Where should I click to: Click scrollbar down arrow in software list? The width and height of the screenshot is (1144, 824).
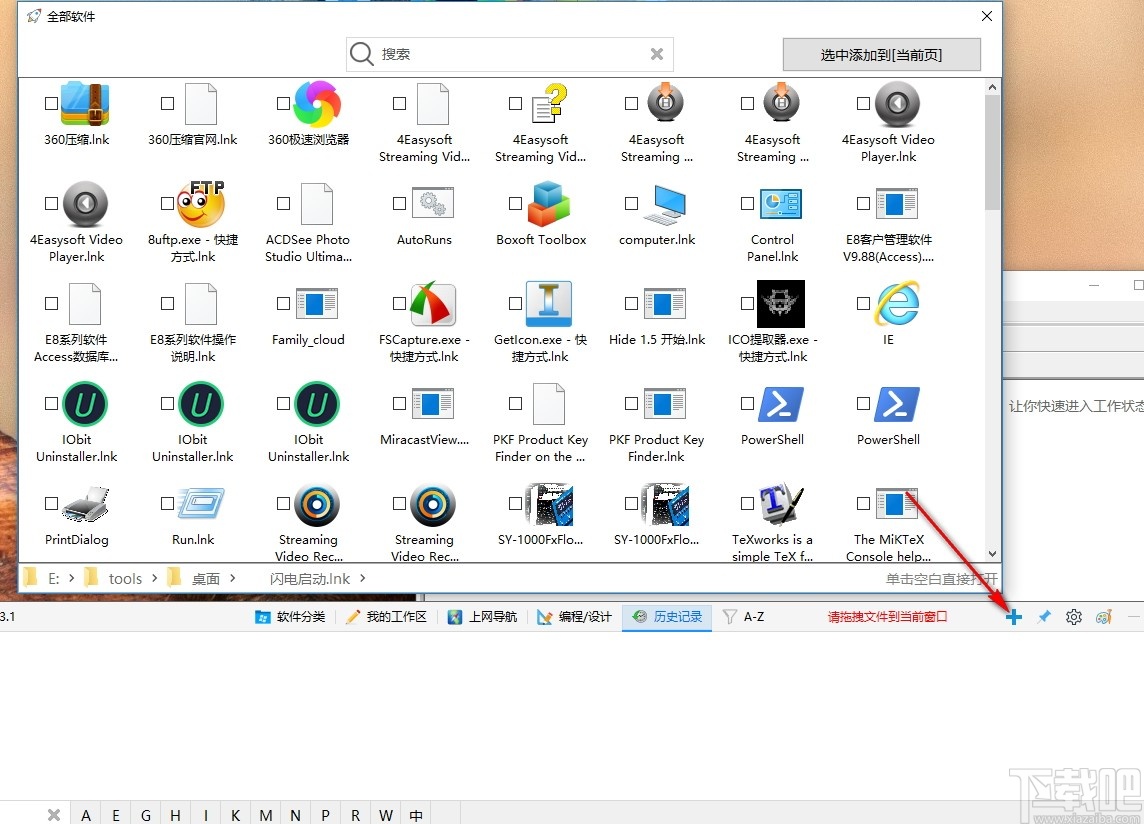click(x=992, y=554)
